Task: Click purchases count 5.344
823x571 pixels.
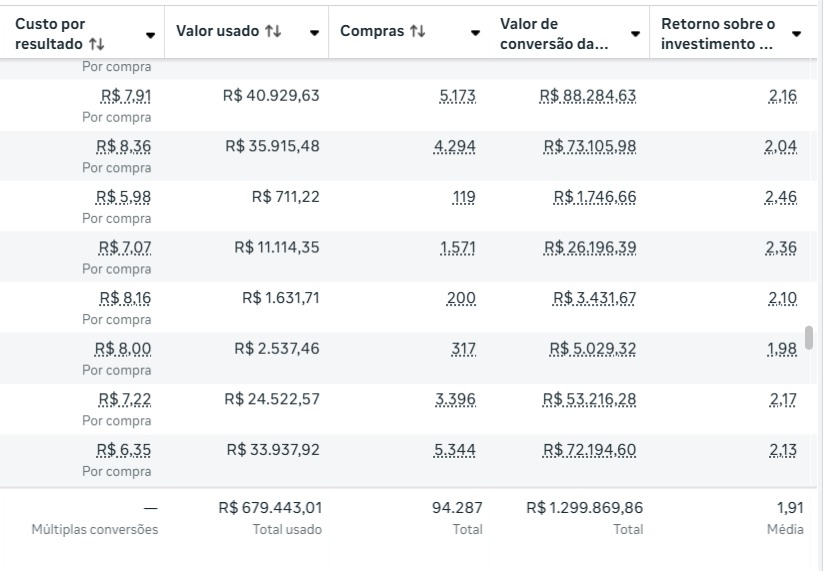Action: (455, 450)
